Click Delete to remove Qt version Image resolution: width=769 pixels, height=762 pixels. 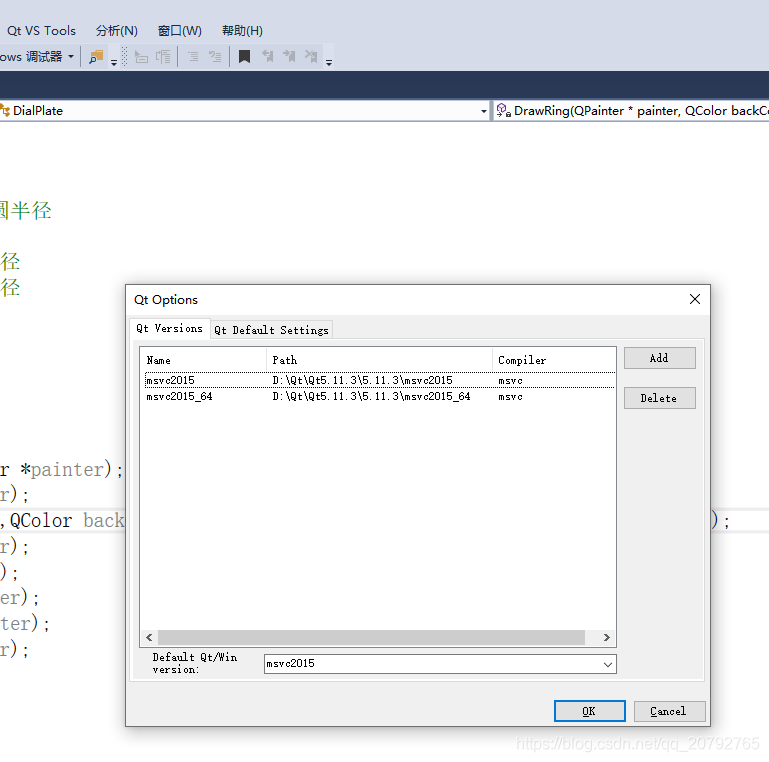coord(660,399)
